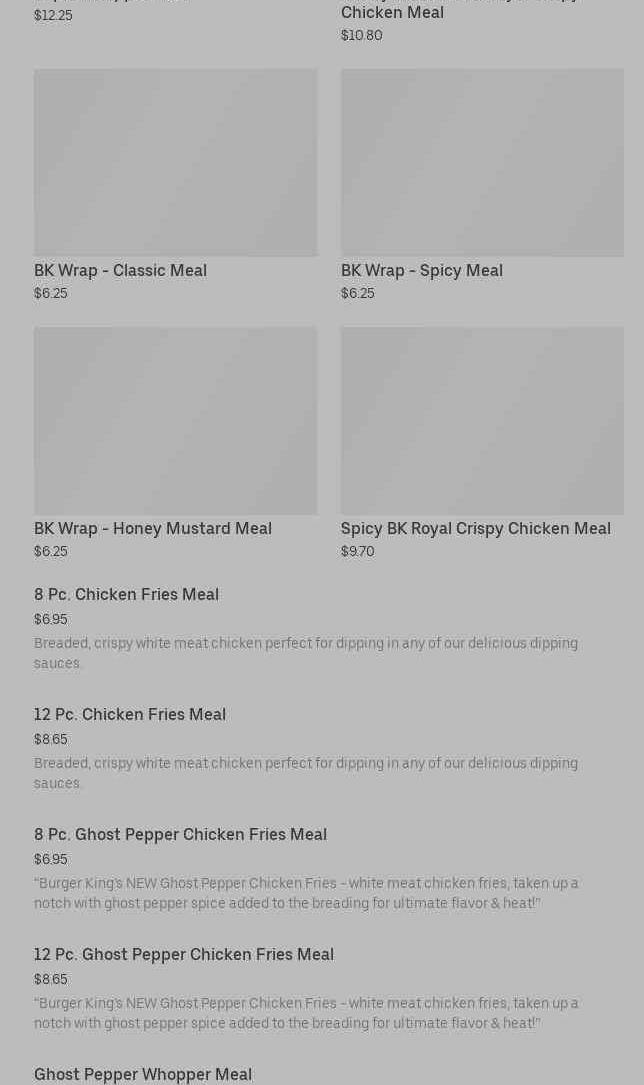Click the Chicken Meal title at top right
Image resolution: width=644 pixels, height=1085 pixels.
point(392,13)
